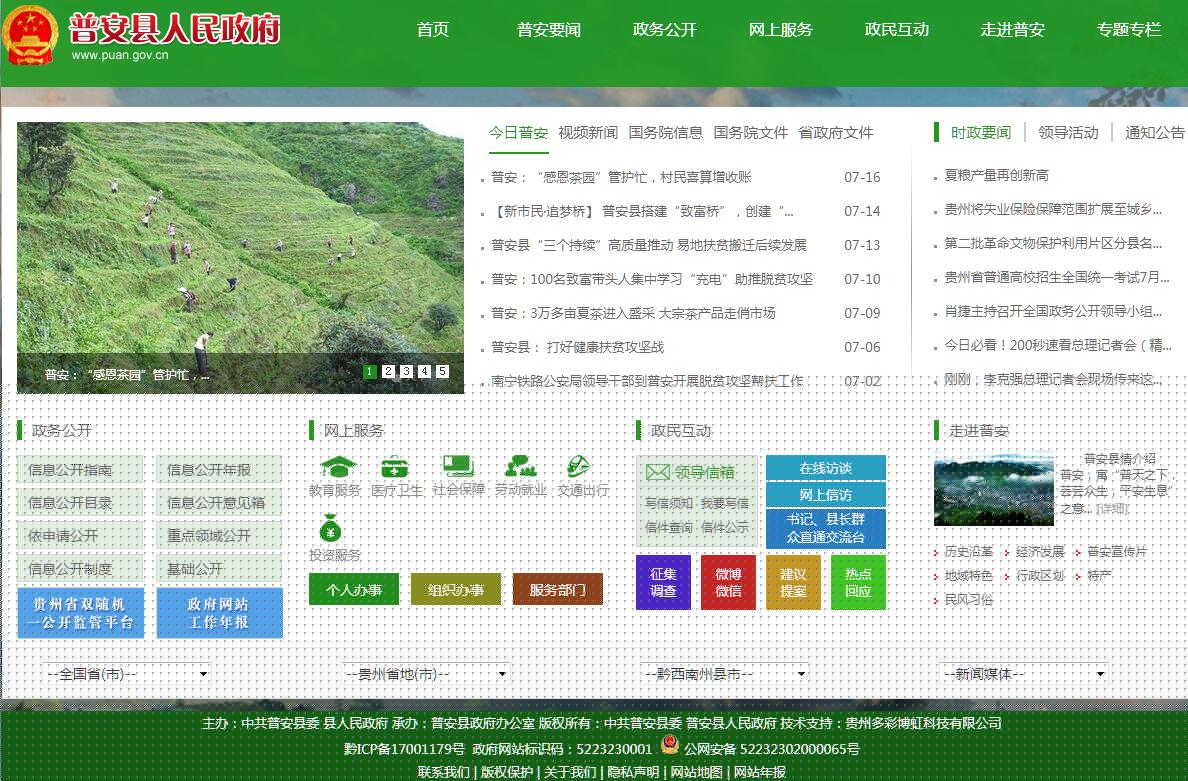
Task: Switch carousel to slide 3
Action: (406, 372)
